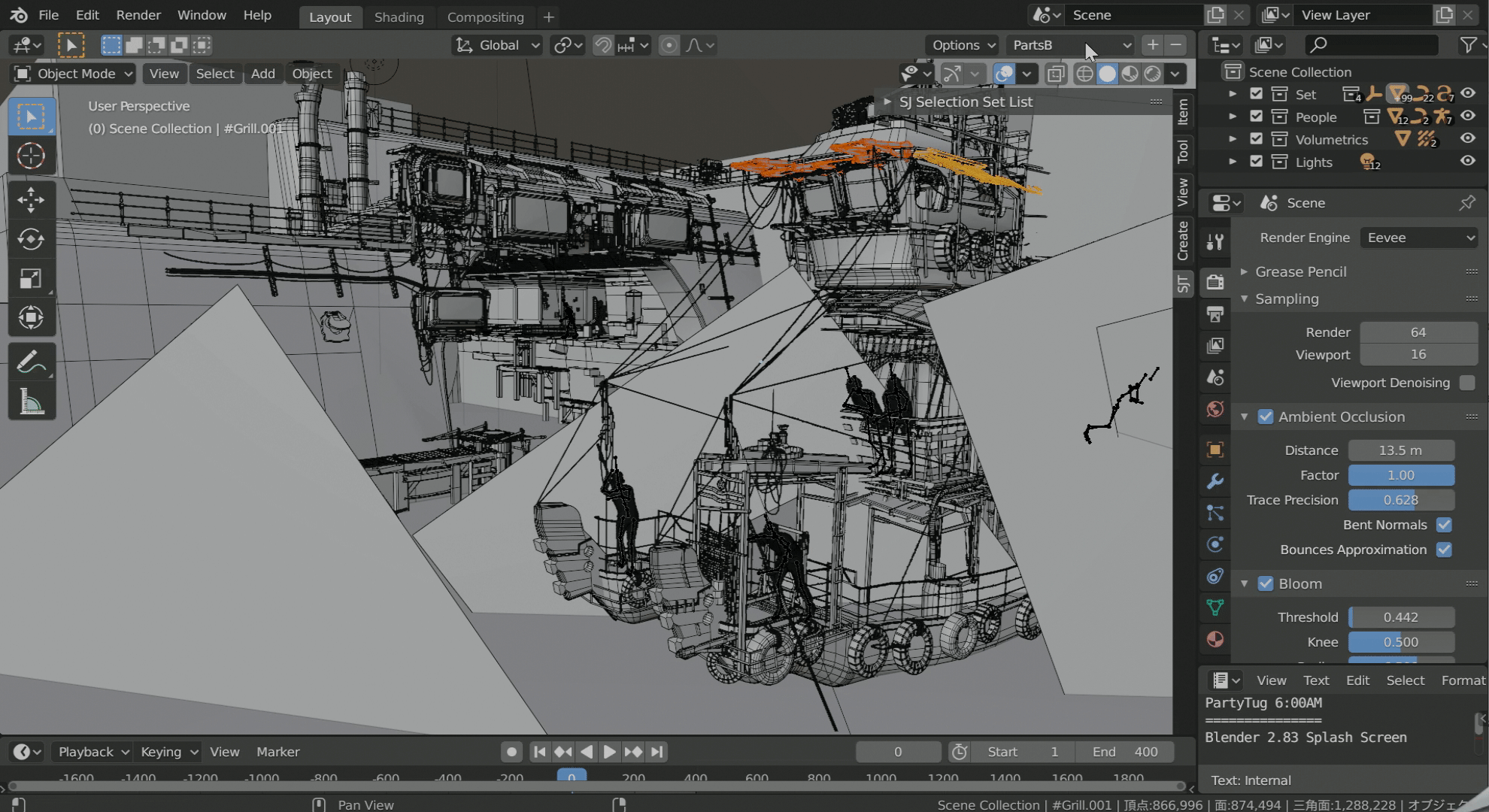The width and height of the screenshot is (1489, 812).
Task: Open the Render Engine Eevee dropdown
Action: pyautogui.click(x=1418, y=238)
